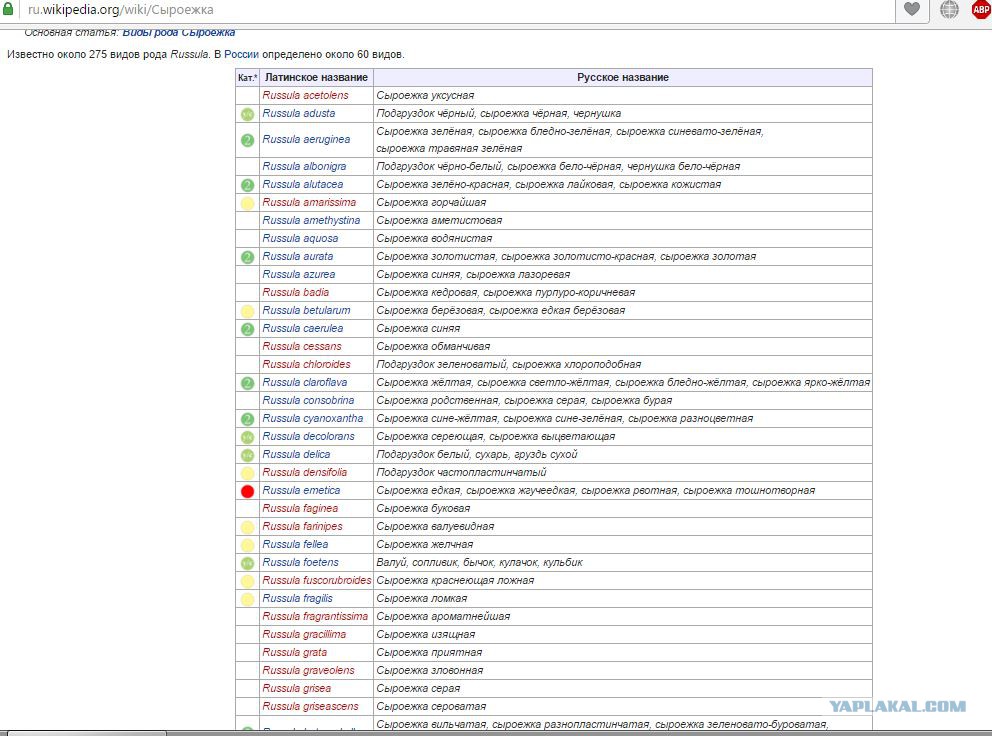Open the Russula faginea link

pyautogui.click(x=301, y=508)
